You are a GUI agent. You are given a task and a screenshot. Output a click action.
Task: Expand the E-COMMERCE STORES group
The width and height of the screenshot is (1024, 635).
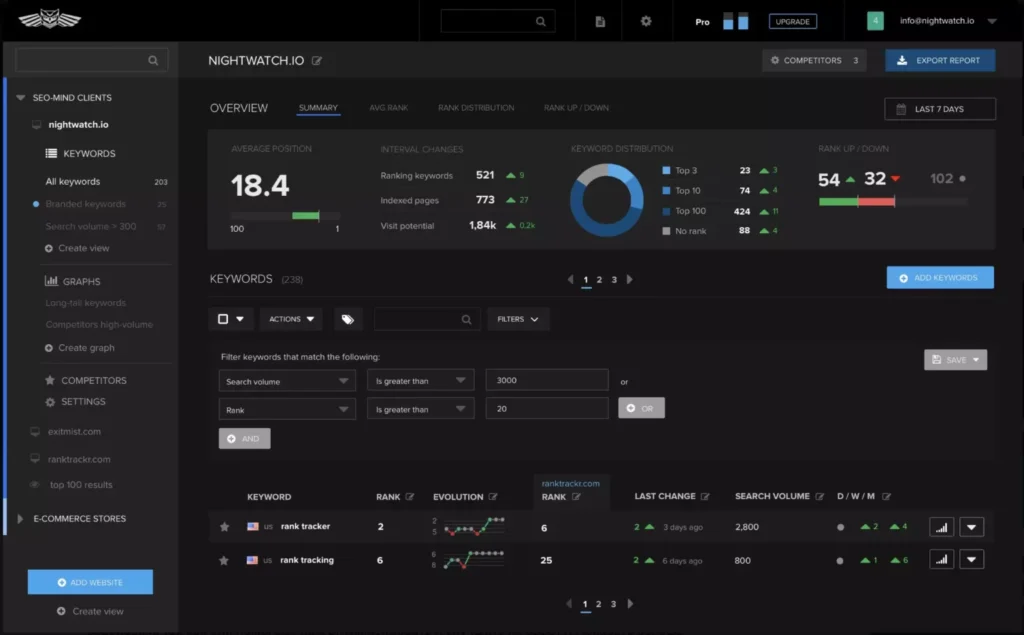[x=20, y=519]
